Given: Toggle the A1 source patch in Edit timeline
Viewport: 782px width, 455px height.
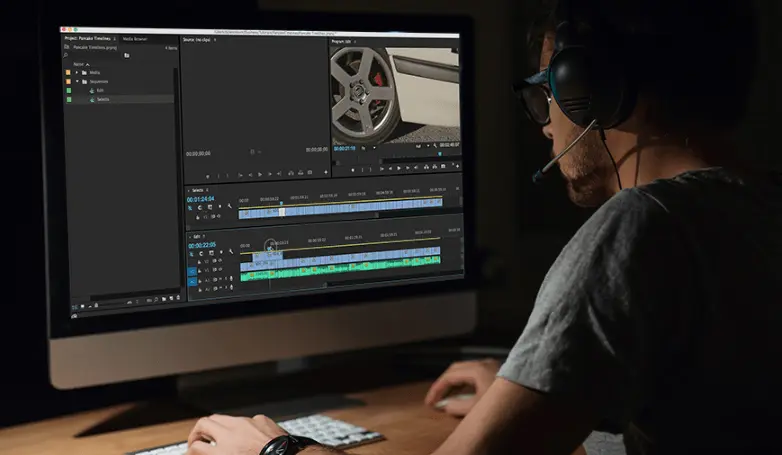Looking at the screenshot, I should point(192,281).
